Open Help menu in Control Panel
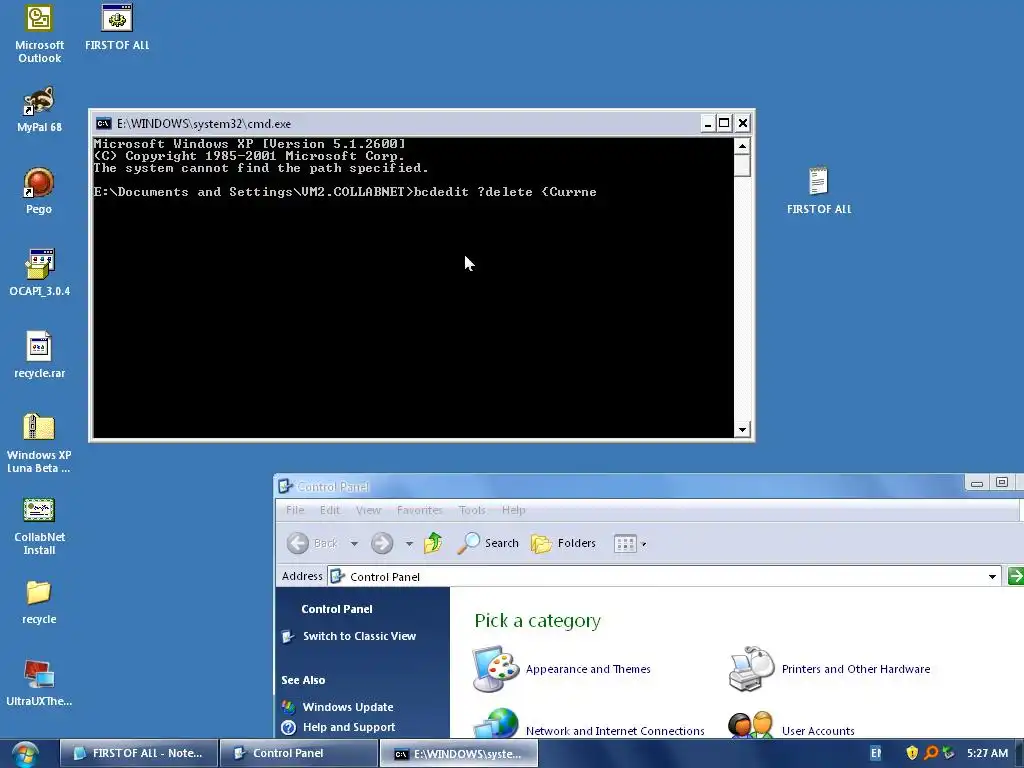The image size is (1024, 768). point(513,510)
